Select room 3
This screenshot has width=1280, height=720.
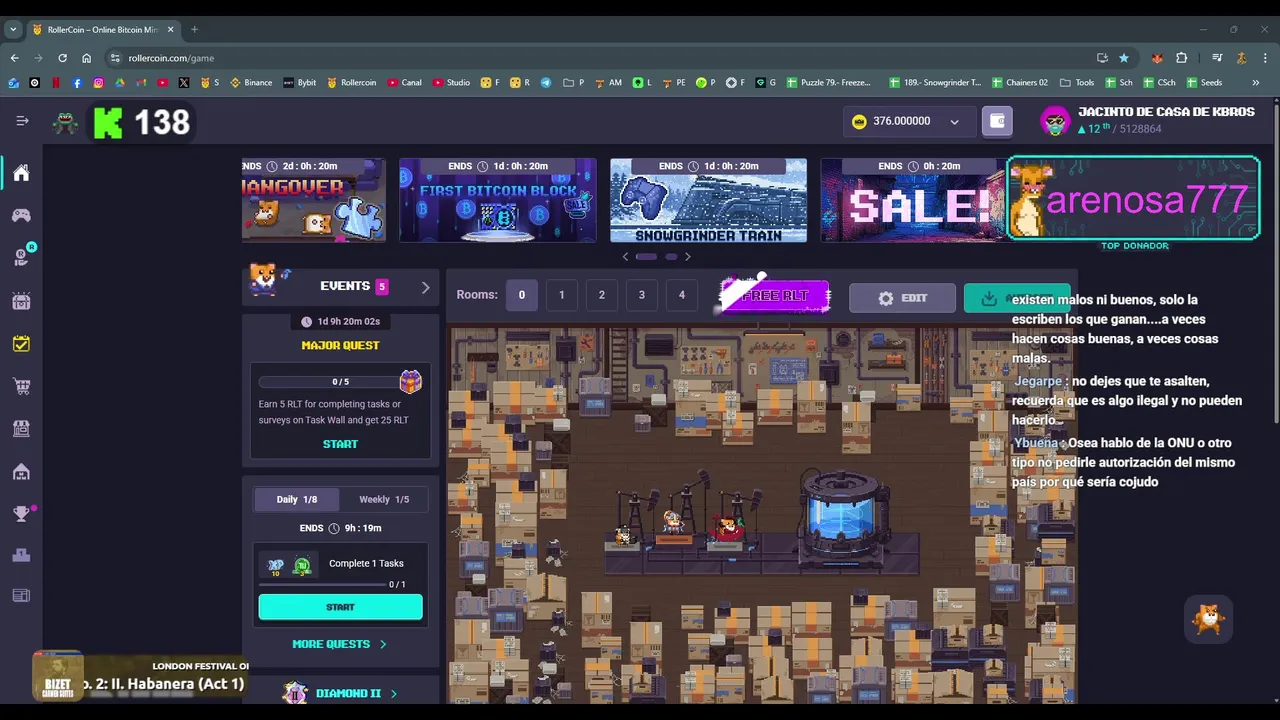(x=641, y=295)
